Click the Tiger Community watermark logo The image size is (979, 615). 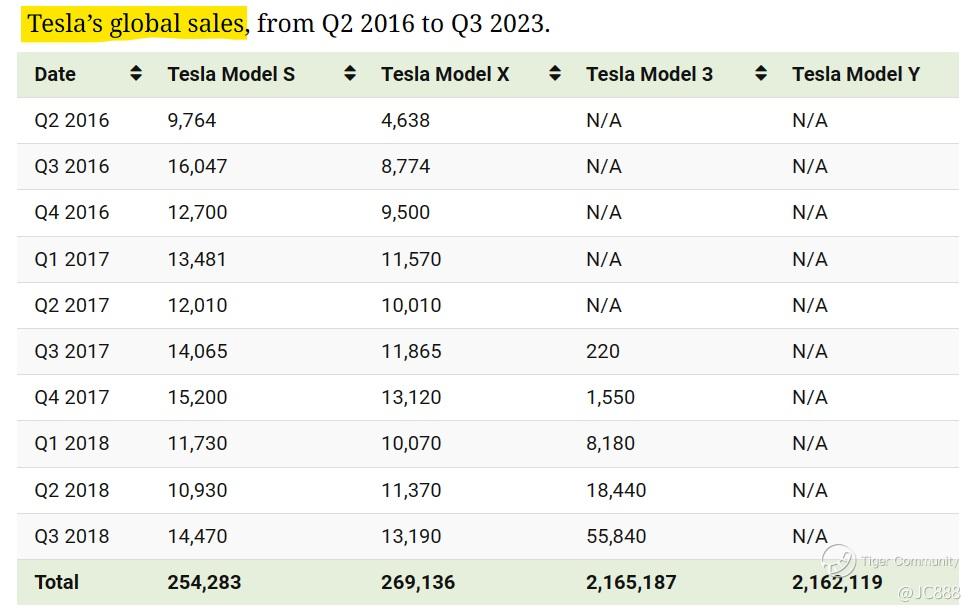pyautogui.click(x=839, y=561)
